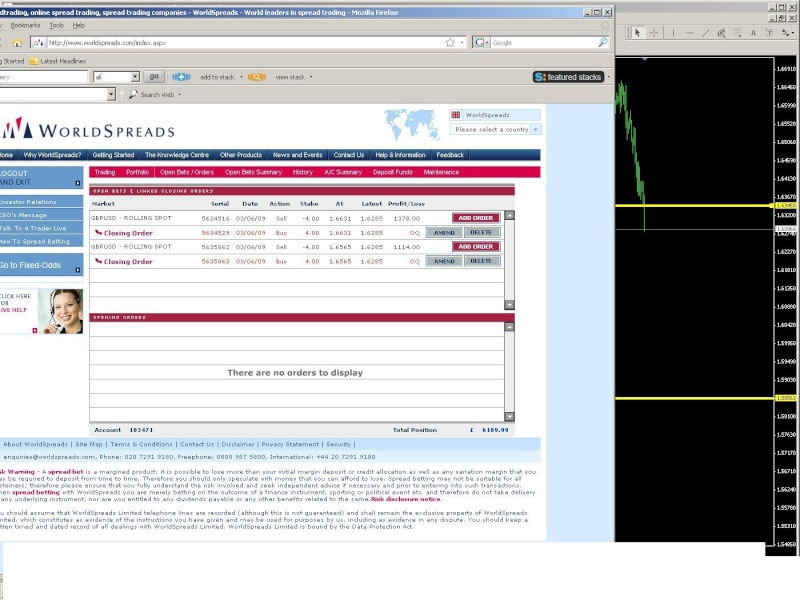Select the text 'A' tool in the chart toolbar
Screen dimensions: 800x600
pos(753,33)
